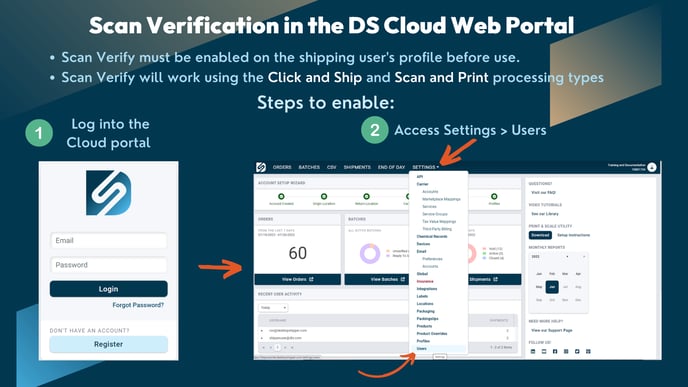The width and height of the screenshot is (688, 387).
Task: Select Products in Settings menu
Action: click(x=424, y=326)
